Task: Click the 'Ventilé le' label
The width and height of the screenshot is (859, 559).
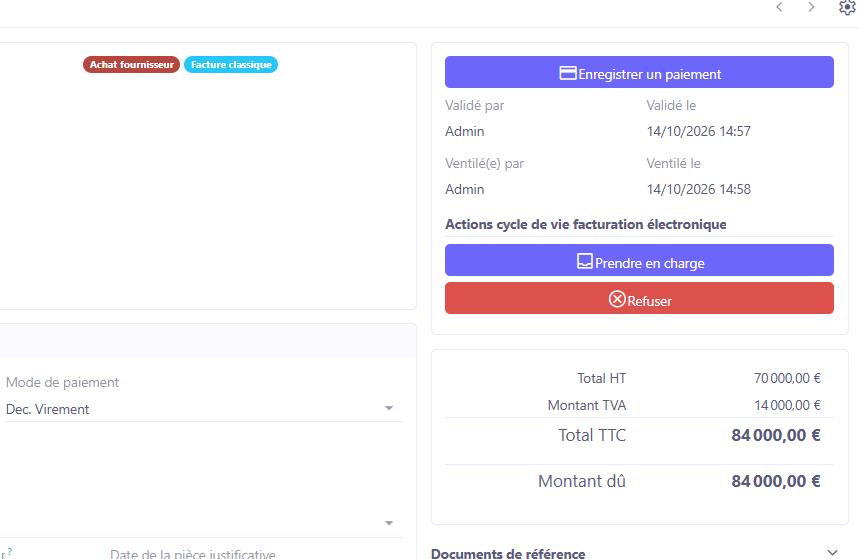Action: 673,163
